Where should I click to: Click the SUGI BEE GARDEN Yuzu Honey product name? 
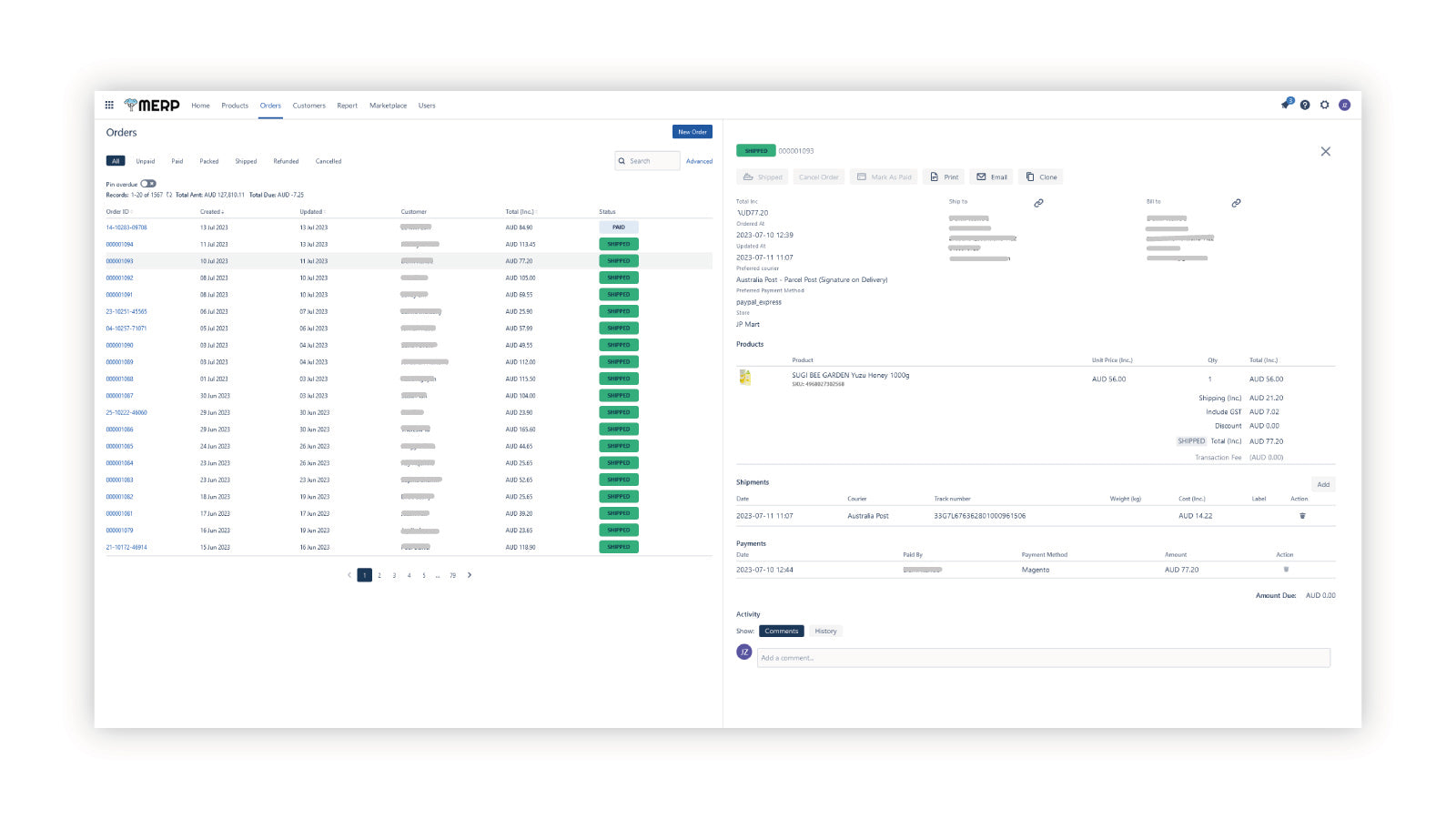[851, 375]
